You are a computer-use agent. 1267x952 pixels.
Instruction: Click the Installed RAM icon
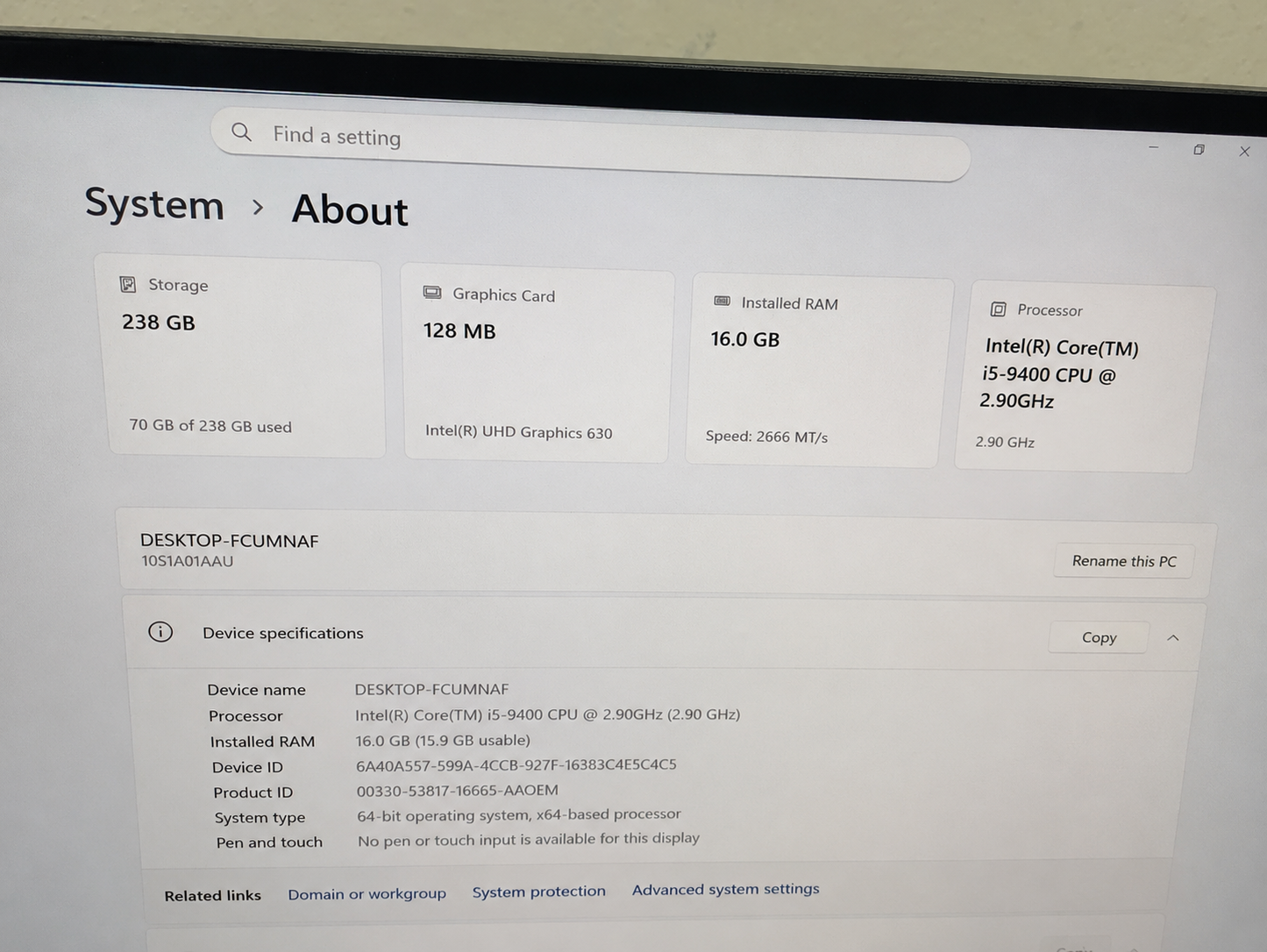tap(722, 301)
